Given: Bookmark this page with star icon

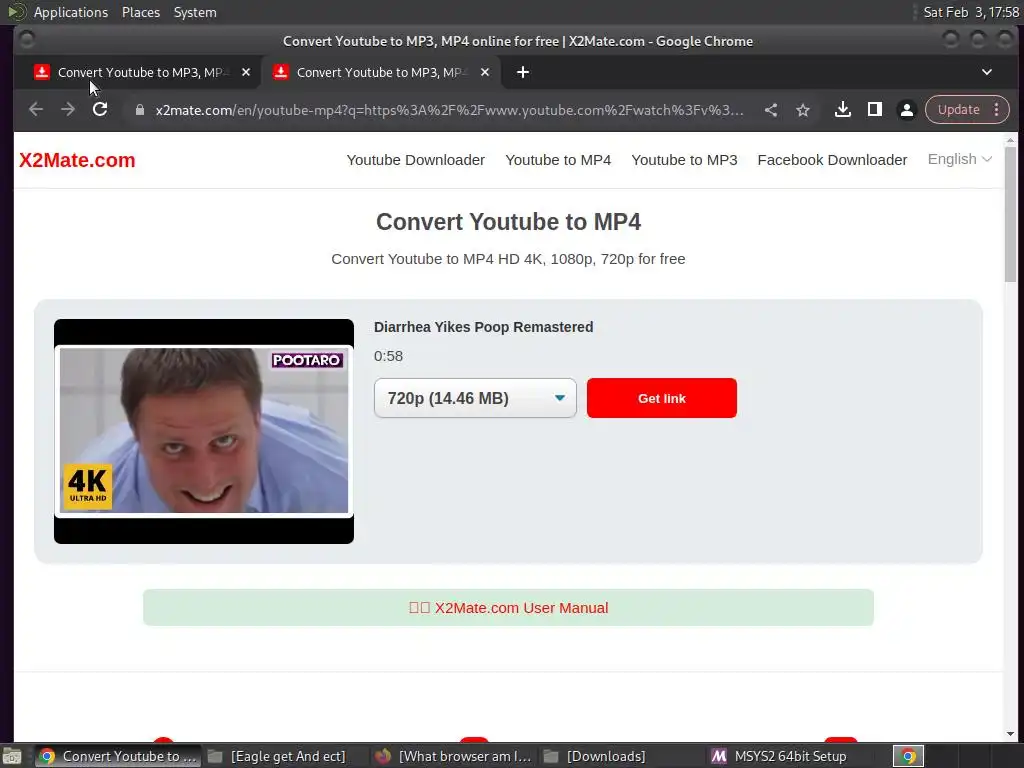Looking at the screenshot, I should pyautogui.click(x=803, y=110).
